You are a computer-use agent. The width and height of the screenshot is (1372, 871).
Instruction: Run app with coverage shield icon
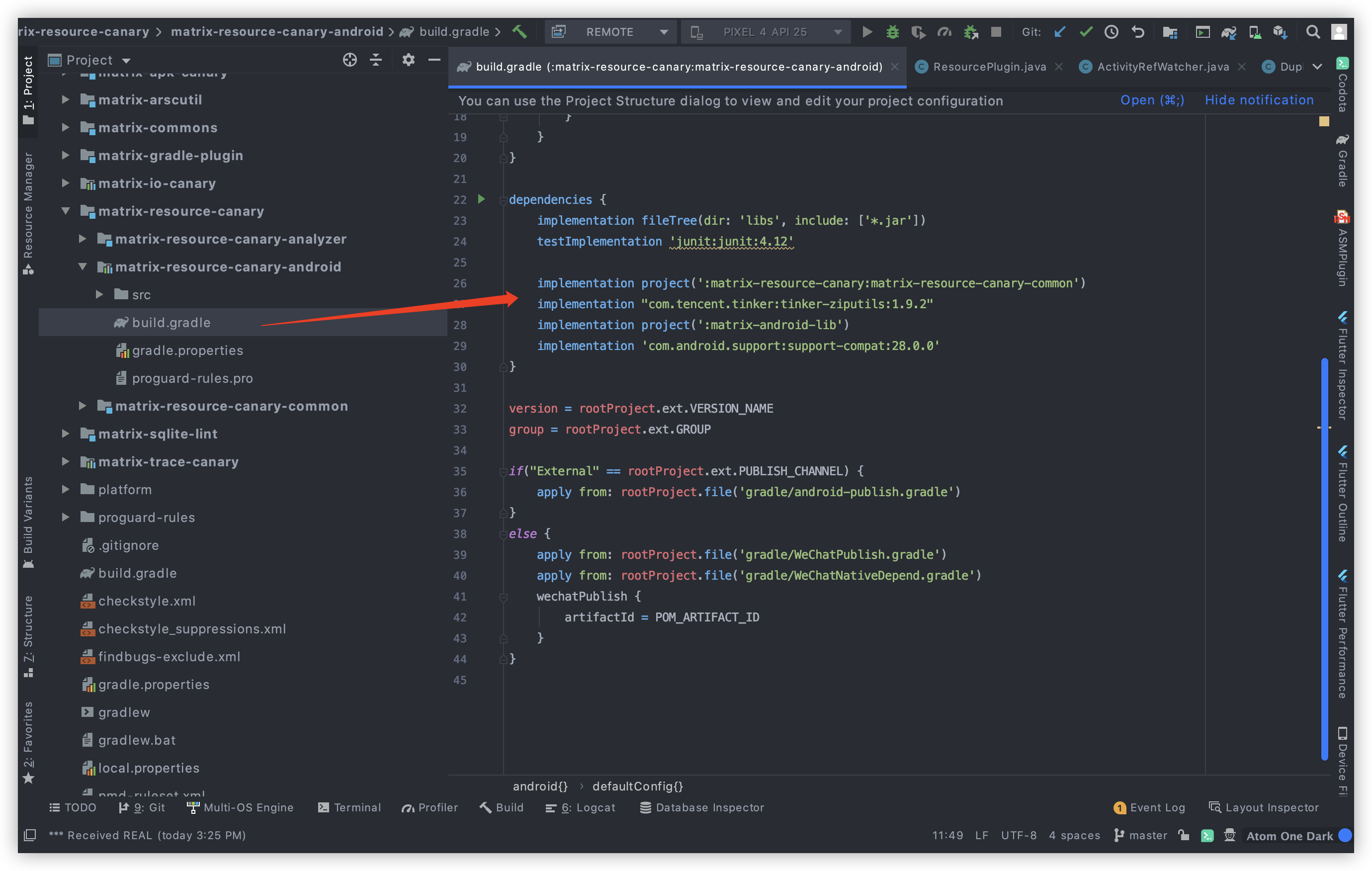(x=919, y=32)
